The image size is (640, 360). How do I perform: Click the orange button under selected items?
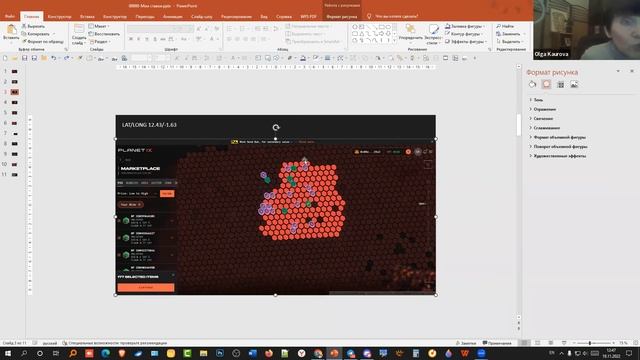point(146,288)
